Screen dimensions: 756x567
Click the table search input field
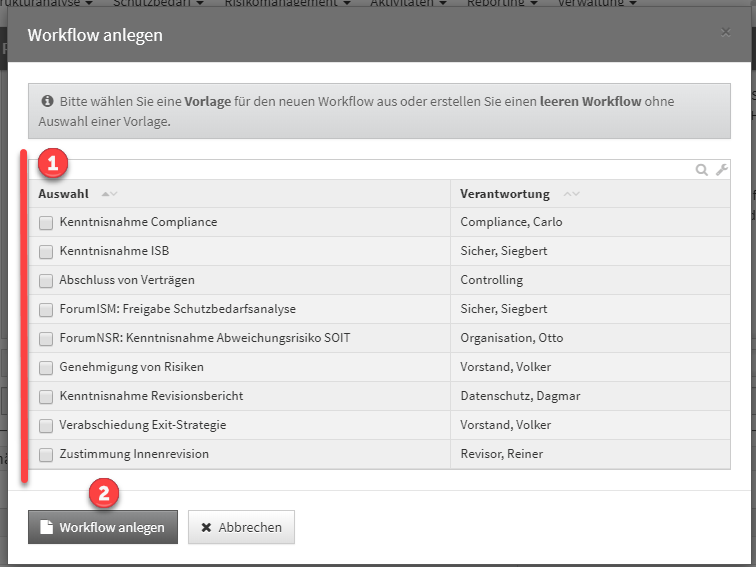pyautogui.click(x=360, y=170)
